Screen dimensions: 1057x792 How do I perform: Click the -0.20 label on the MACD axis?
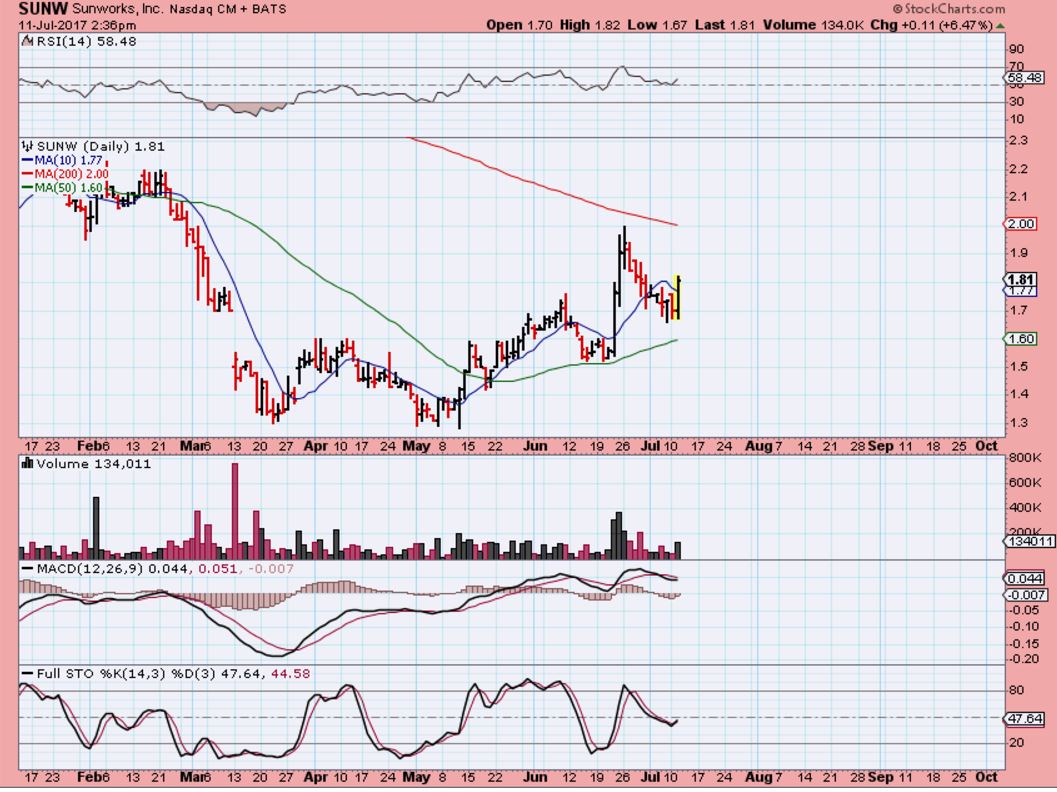[1025, 659]
